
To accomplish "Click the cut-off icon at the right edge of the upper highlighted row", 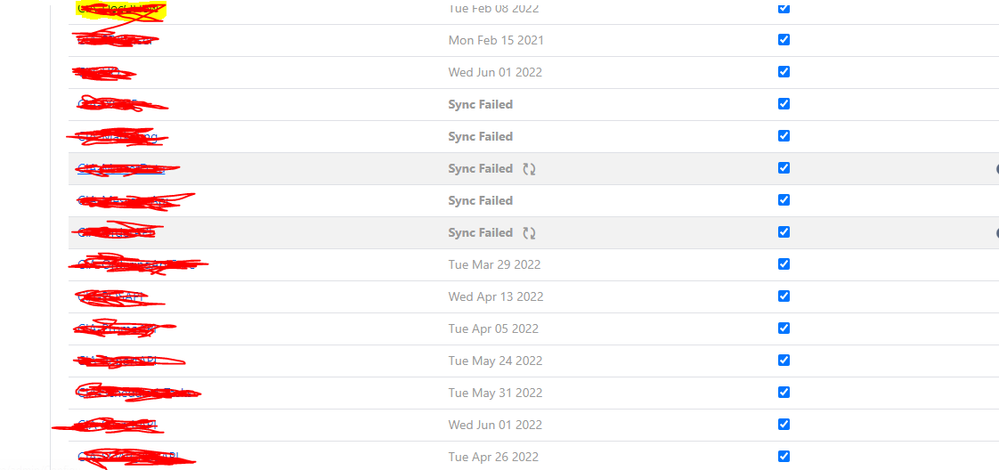I will (996, 169).
